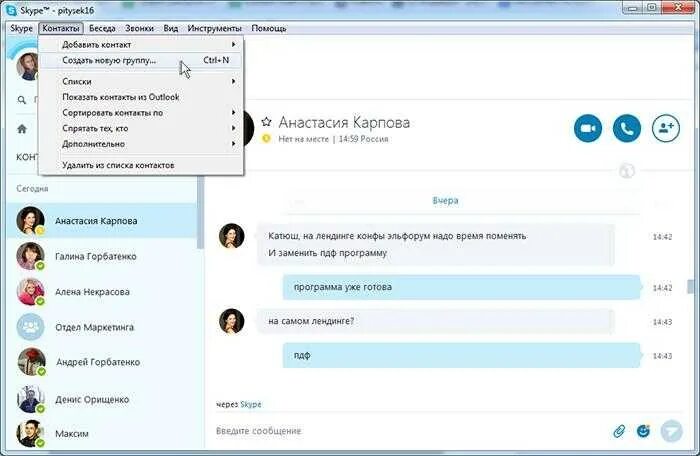Click message 'на самом лендинге?'
Viewport: 700px width, 456px height.
click(435, 321)
